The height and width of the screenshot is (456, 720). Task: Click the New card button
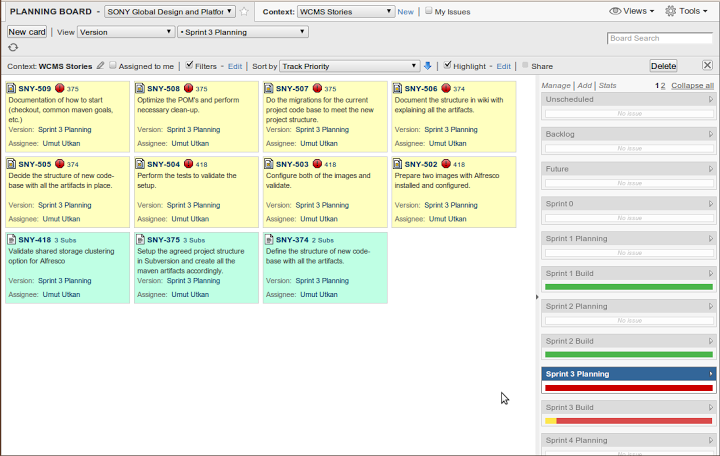pyautogui.click(x=27, y=32)
